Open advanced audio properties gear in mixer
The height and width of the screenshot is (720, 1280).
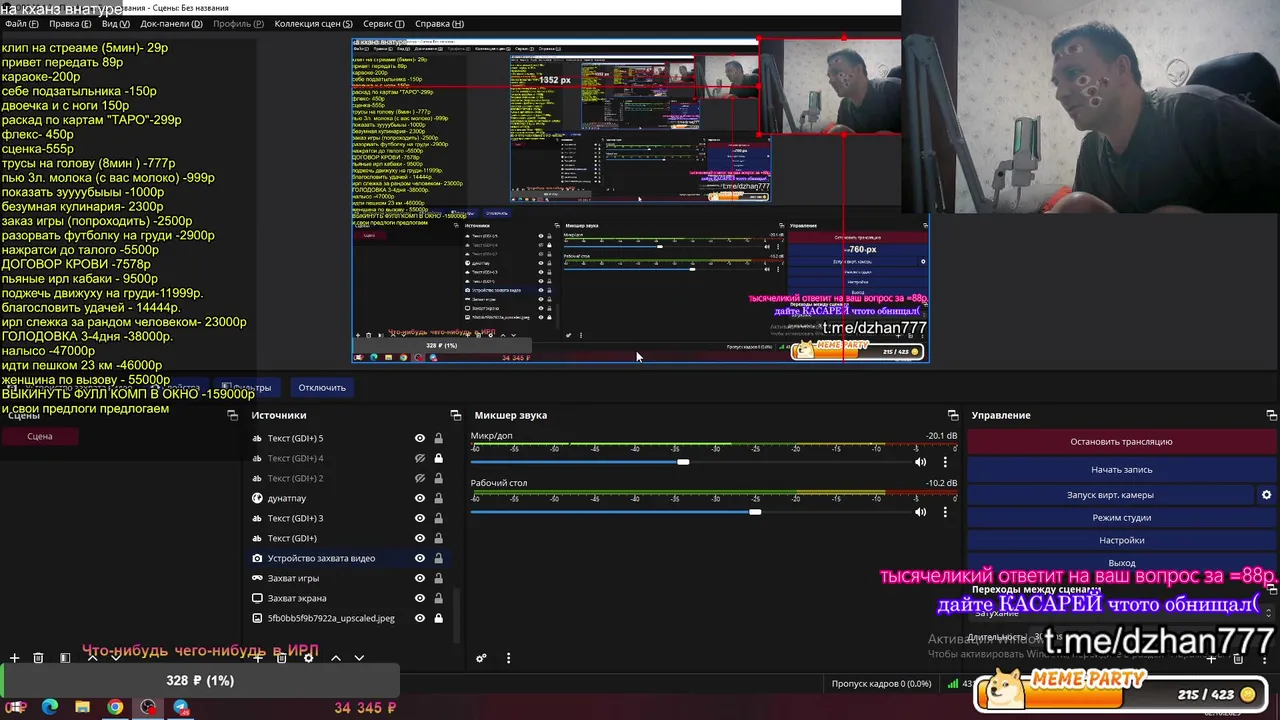tap(481, 658)
